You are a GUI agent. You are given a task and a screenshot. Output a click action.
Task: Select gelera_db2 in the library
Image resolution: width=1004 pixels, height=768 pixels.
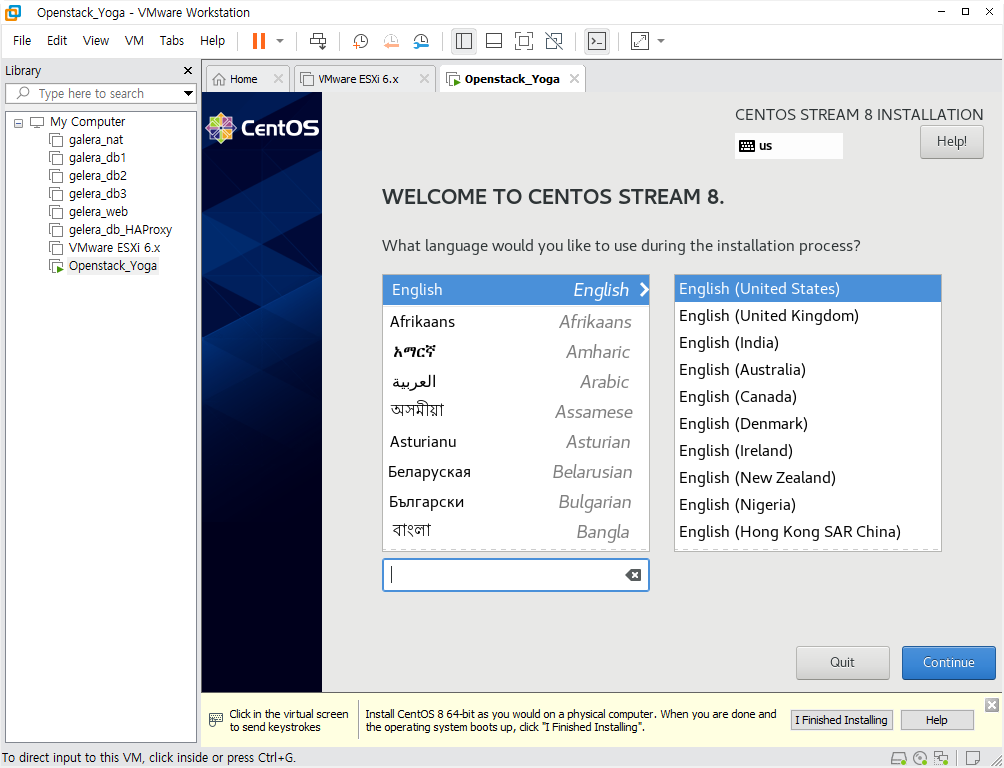click(x=97, y=176)
